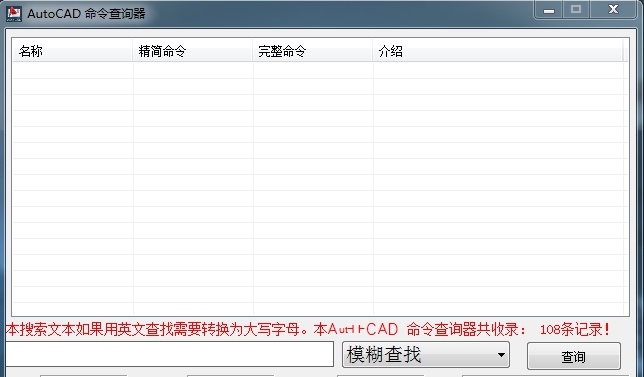Click the greyed-out maximize window button

(576, 10)
